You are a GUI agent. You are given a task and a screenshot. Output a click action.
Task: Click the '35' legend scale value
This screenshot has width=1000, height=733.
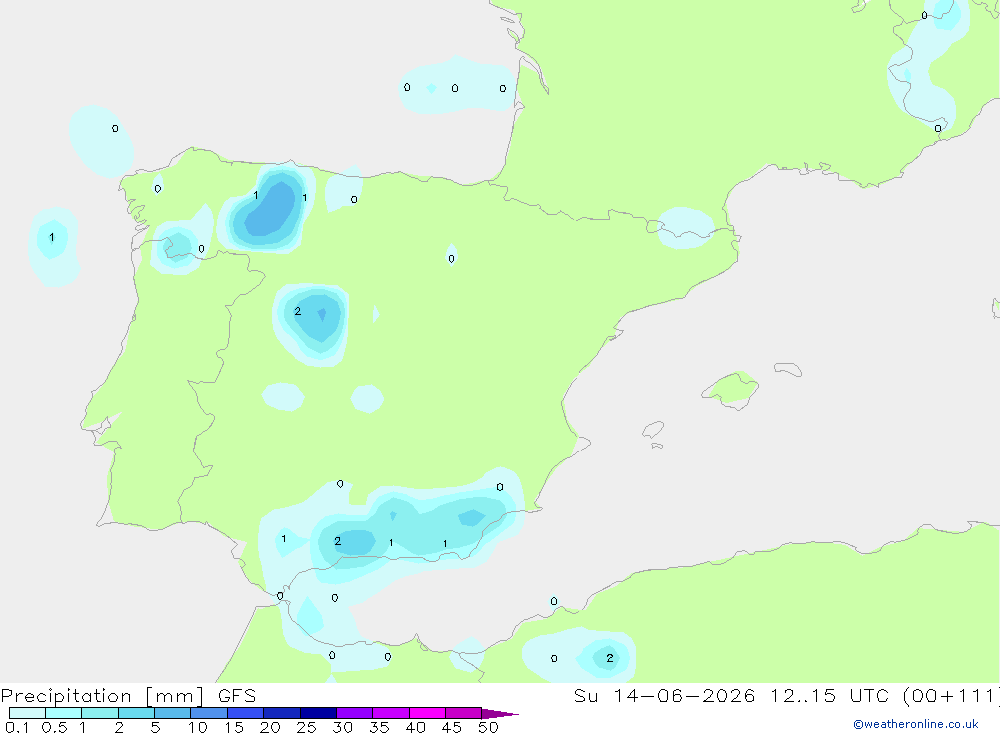379,727
